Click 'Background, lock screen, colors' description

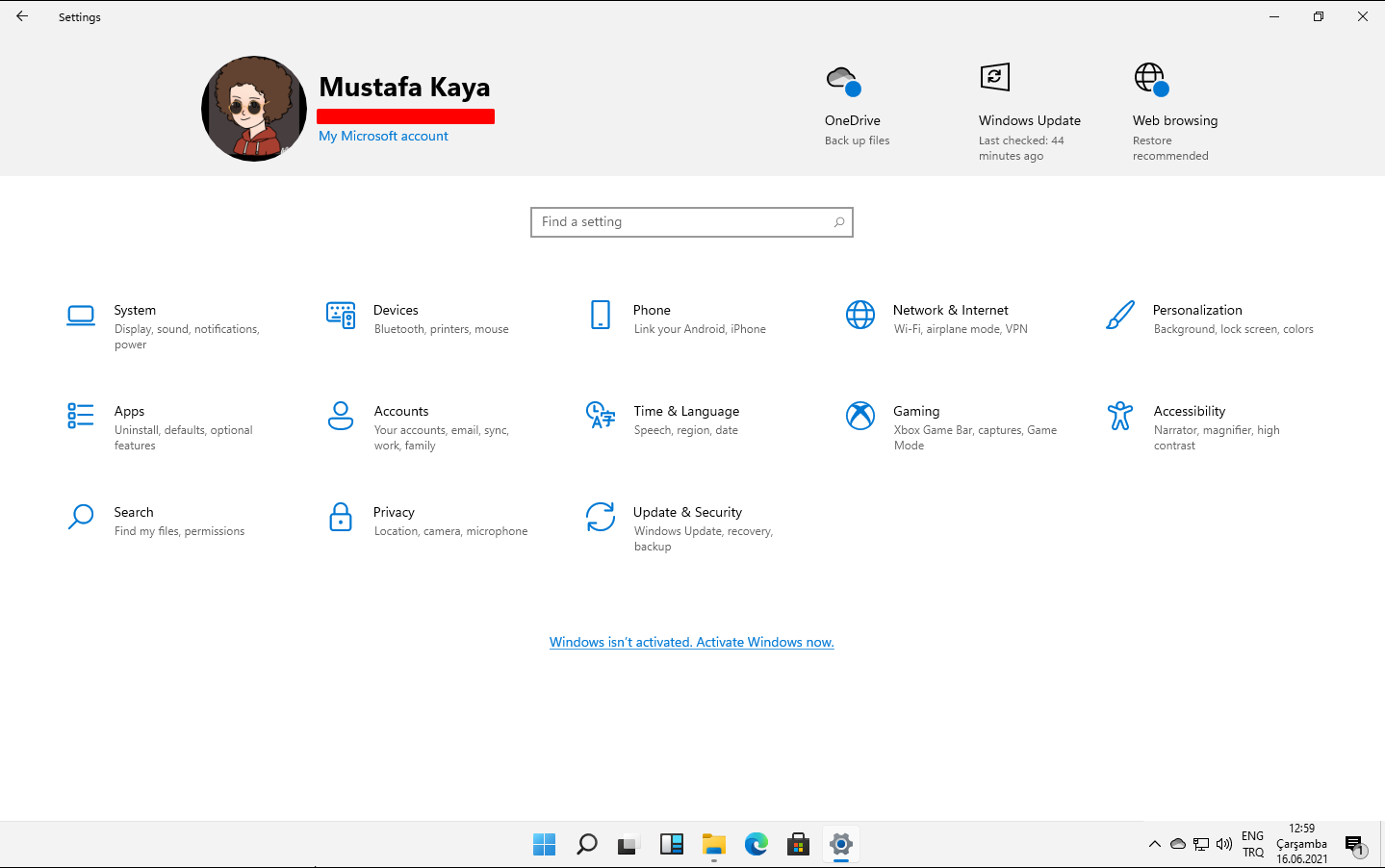coord(1234,329)
